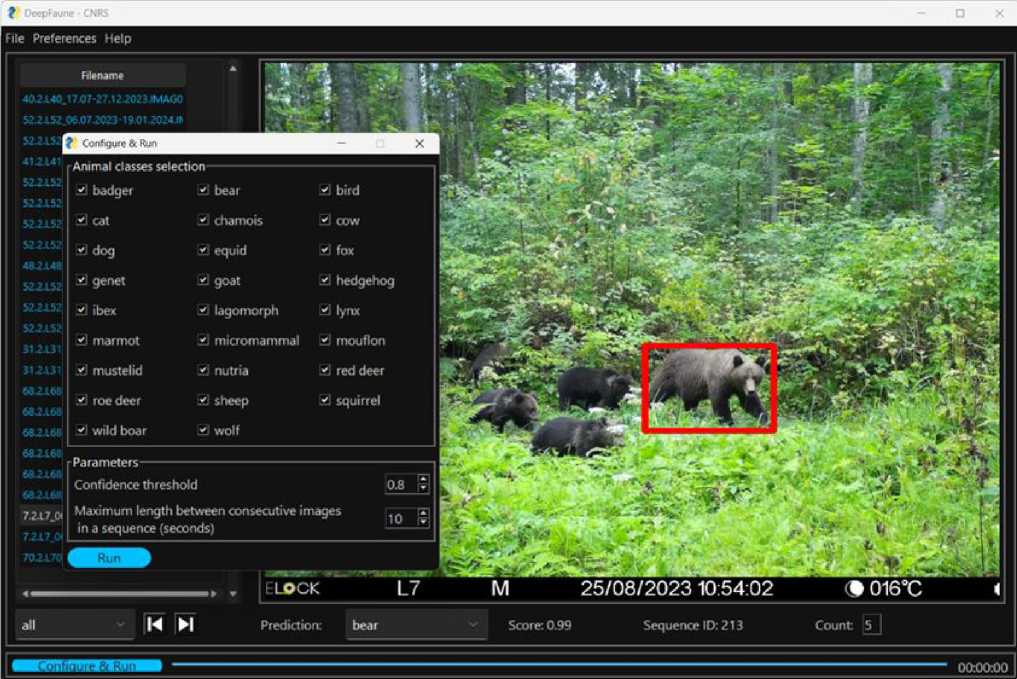Select the highlighted 7.2.L7 file row
1017x679 pixels.
point(42,516)
